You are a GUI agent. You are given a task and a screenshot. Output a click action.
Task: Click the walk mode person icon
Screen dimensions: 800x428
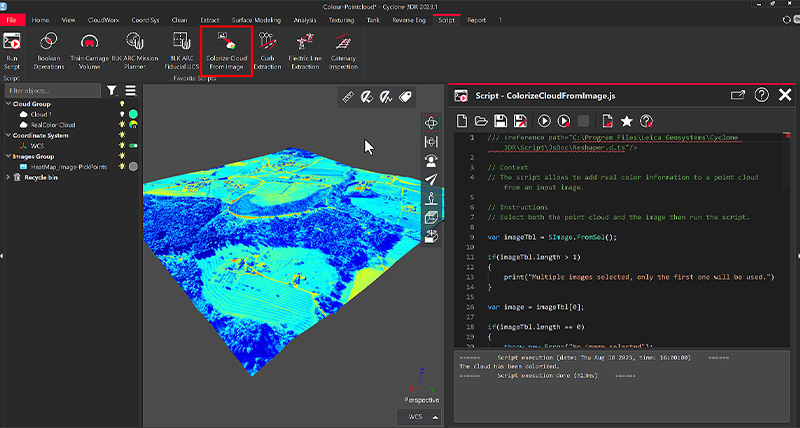(431, 198)
